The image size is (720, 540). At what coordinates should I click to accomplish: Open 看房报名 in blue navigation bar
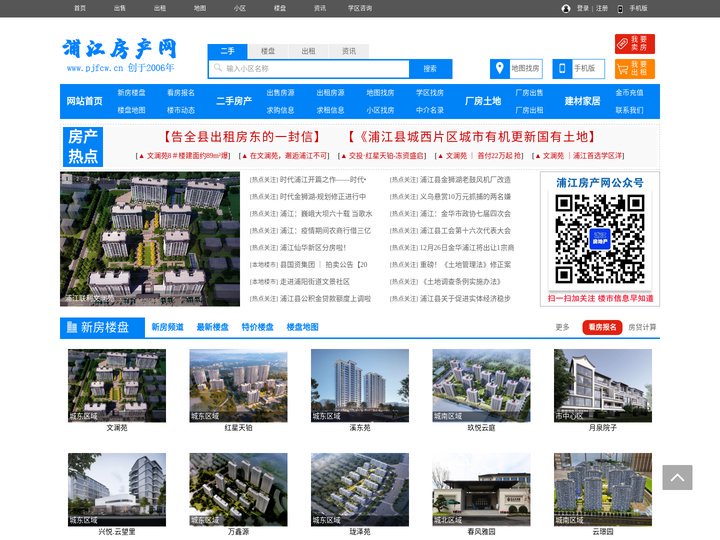181,93
